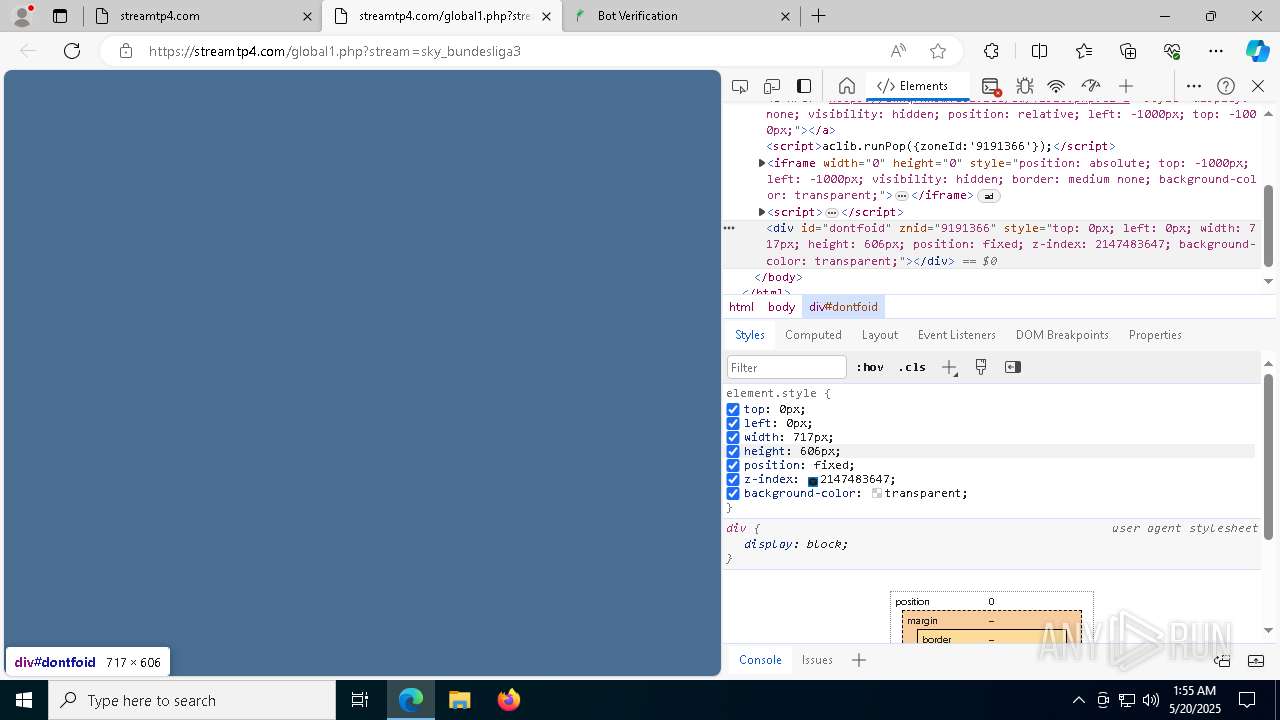Switch to the Layout tab
This screenshot has height=720, width=1280.
(880, 335)
